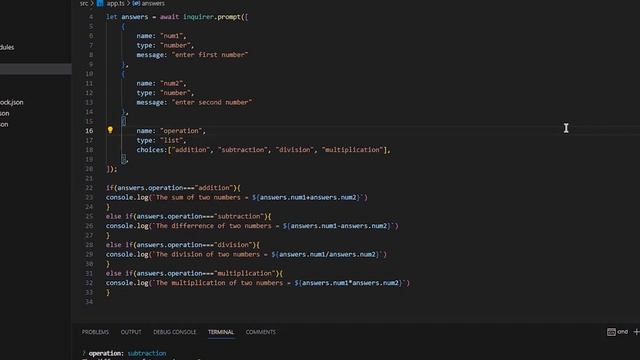Screen dimensions: 640x360
Task: Open the 'answers' breadcrumb symbol
Action: pos(153,3)
